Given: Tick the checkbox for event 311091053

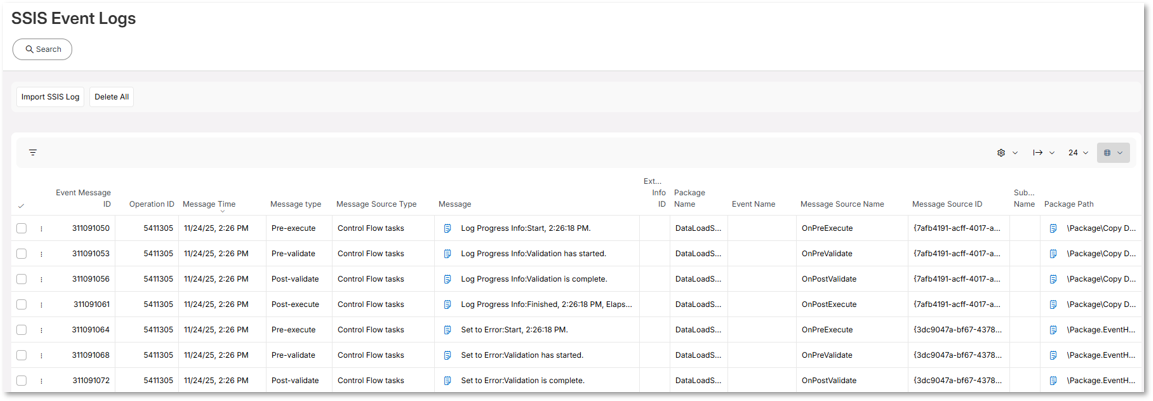Looking at the screenshot, I should (x=21, y=254).
